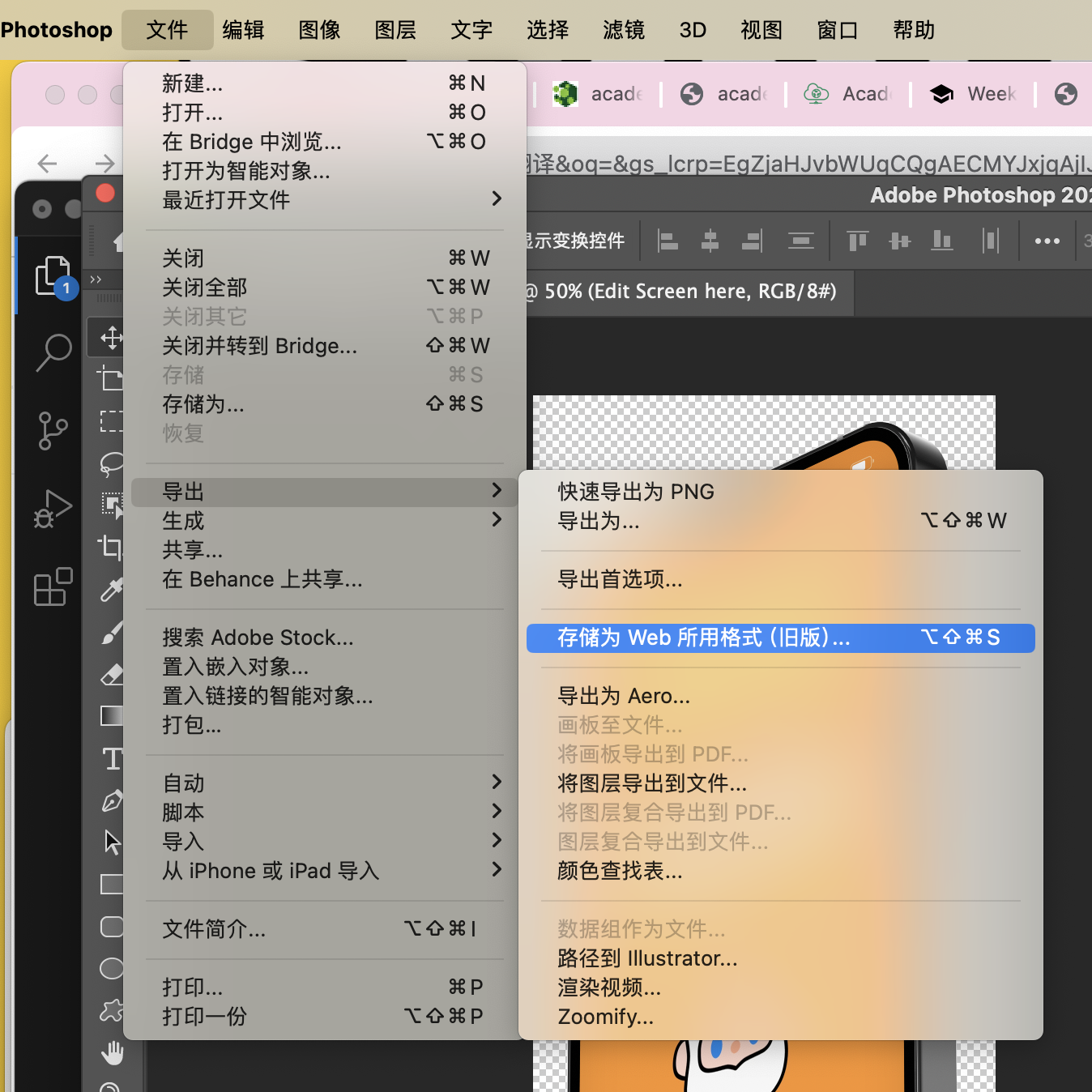
Task: Open the 滤镜 menu
Action: pos(624,30)
